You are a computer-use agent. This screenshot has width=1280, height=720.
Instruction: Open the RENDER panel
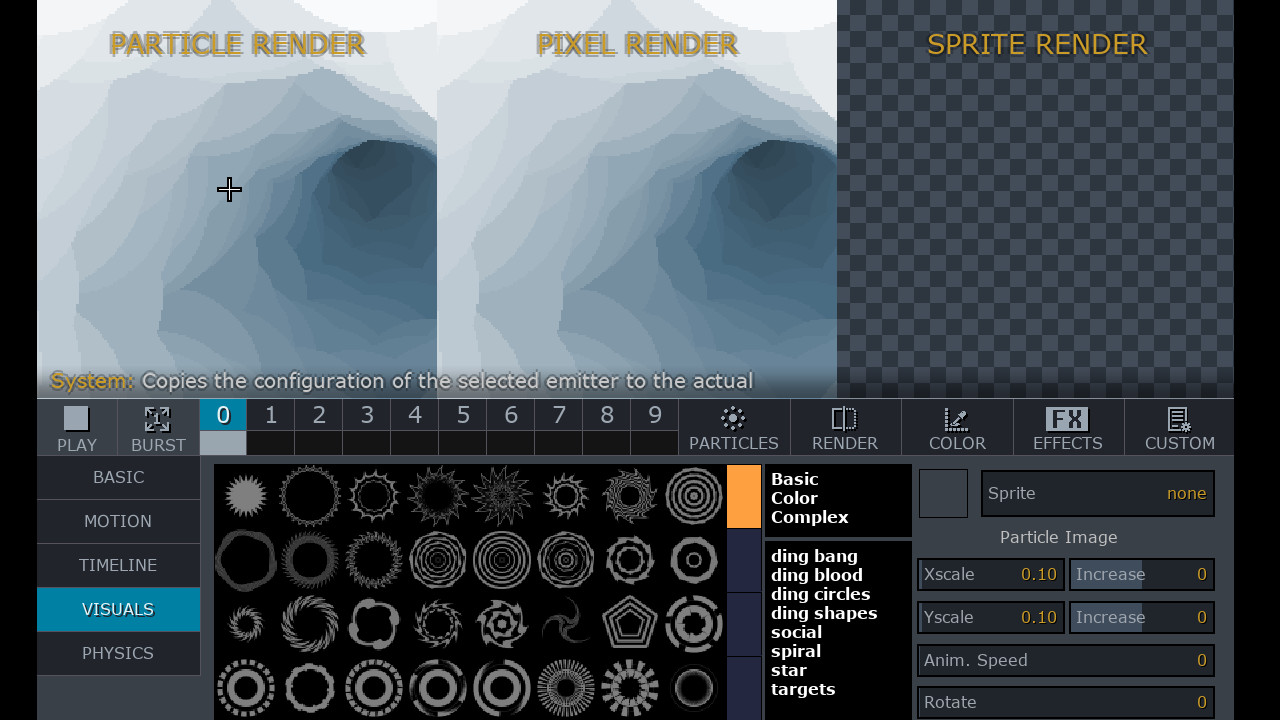[x=845, y=427]
